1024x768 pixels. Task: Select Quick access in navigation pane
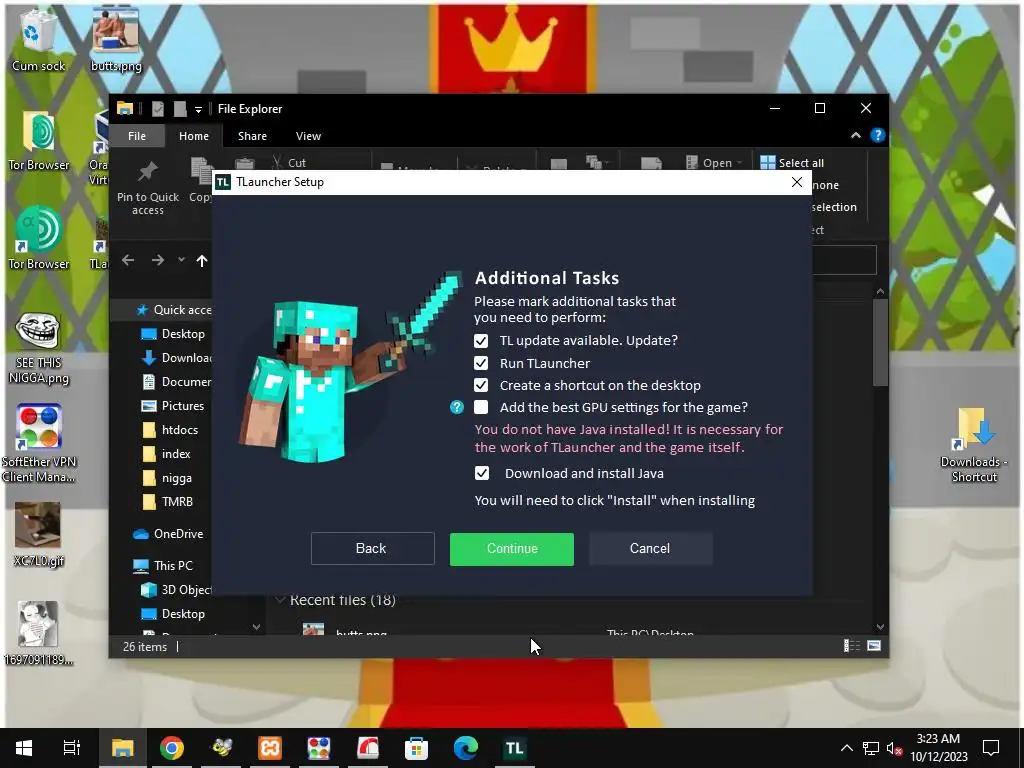point(173,310)
